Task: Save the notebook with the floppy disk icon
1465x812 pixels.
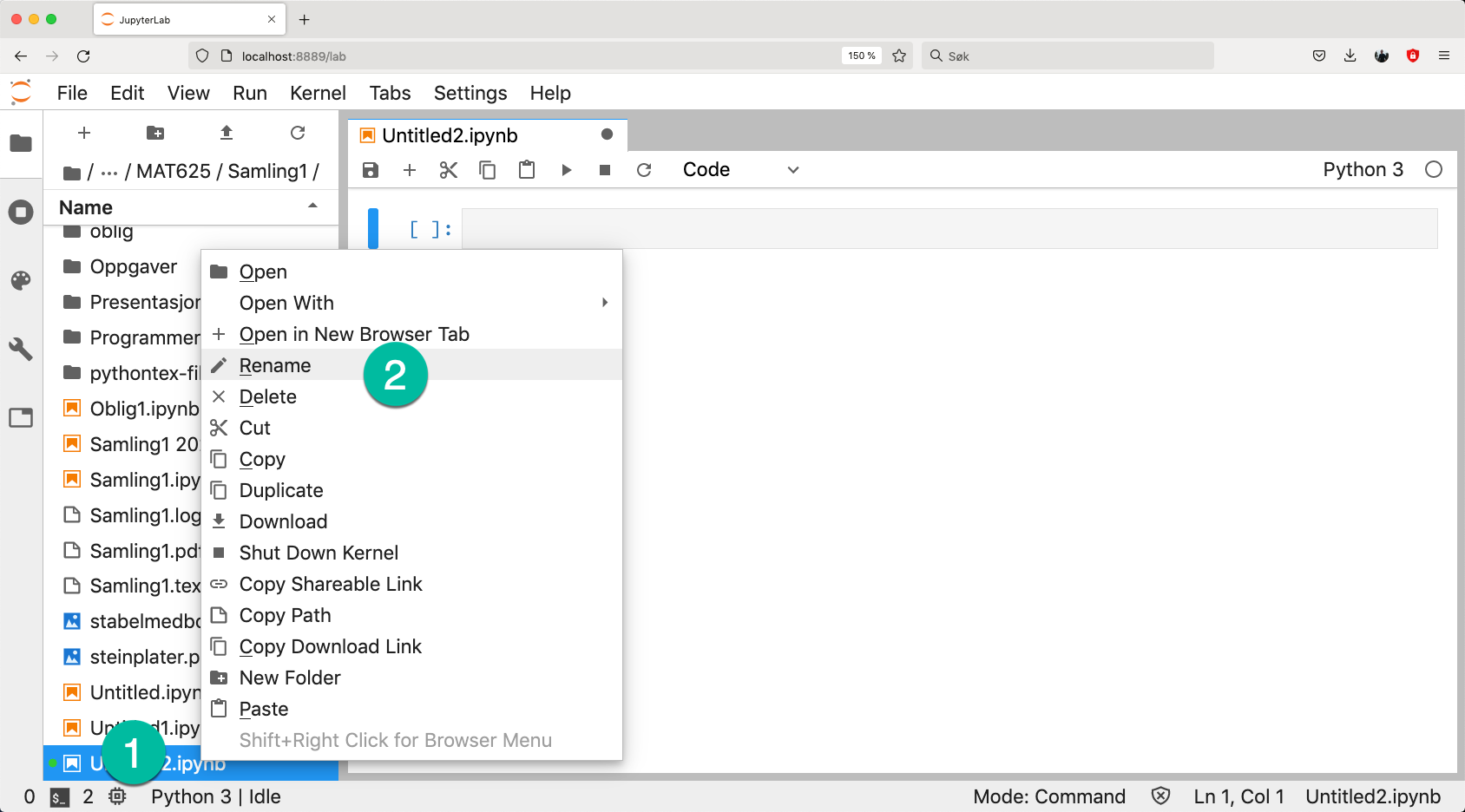Action: pyautogui.click(x=371, y=170)
